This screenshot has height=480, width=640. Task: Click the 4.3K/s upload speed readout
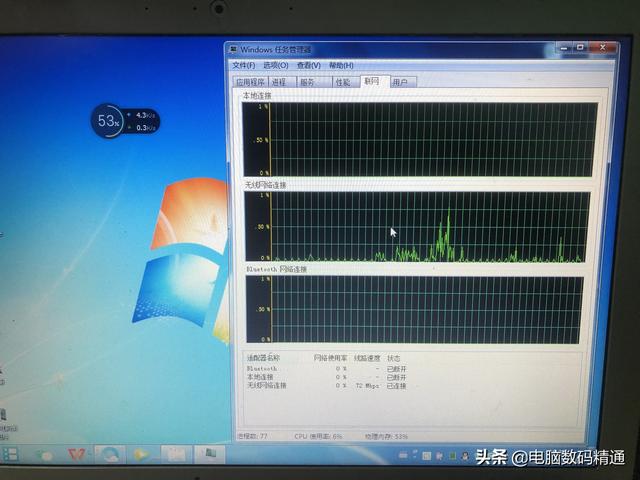click(145, 115)
